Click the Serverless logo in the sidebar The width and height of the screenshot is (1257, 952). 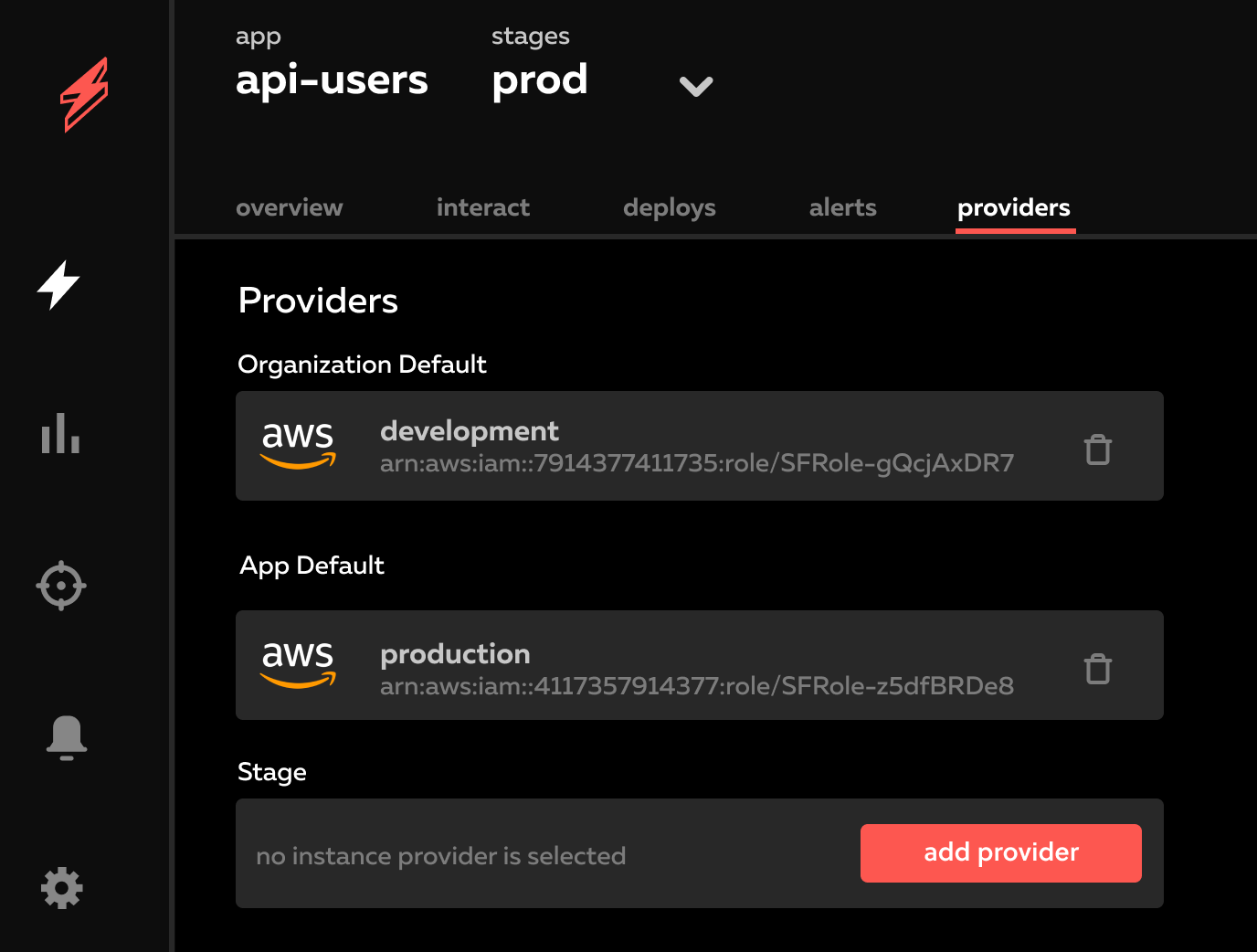coord(84,94)
